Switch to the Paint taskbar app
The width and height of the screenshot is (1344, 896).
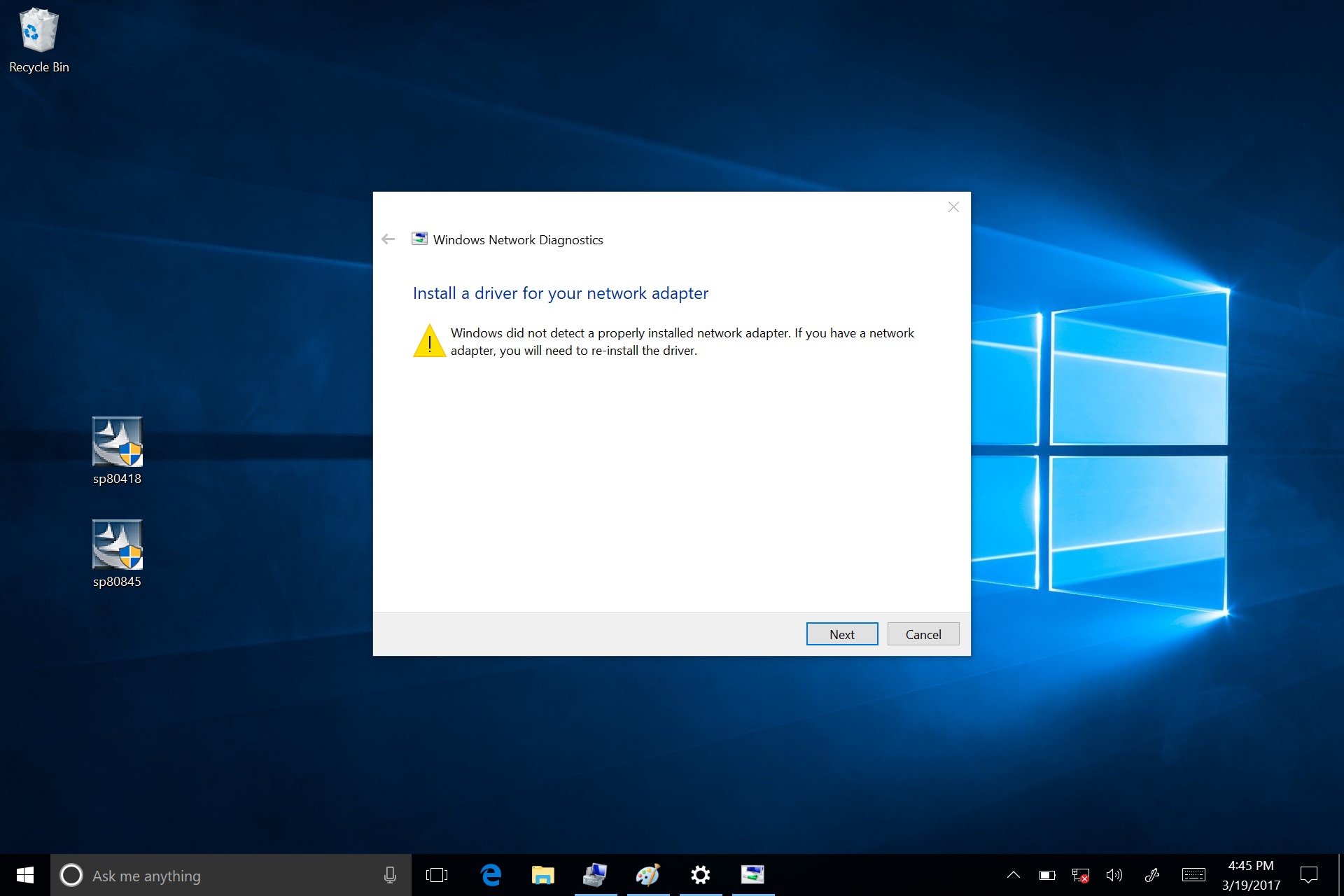648,875
